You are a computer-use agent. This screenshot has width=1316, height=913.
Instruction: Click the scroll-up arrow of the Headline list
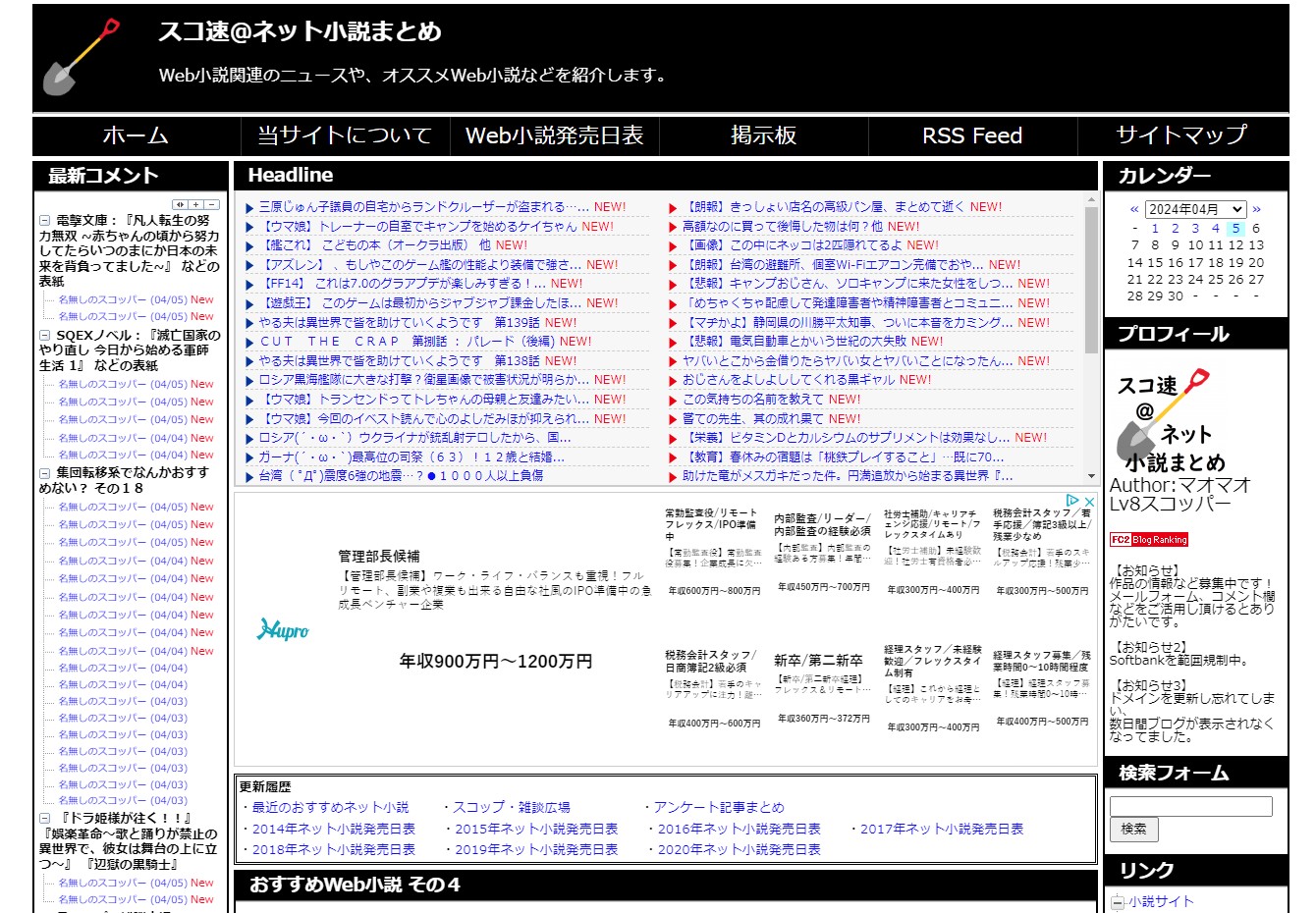[1091, 199]
